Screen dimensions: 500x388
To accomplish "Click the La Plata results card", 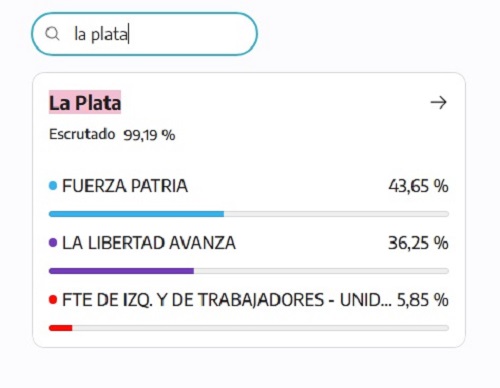I will click(249, 210).
